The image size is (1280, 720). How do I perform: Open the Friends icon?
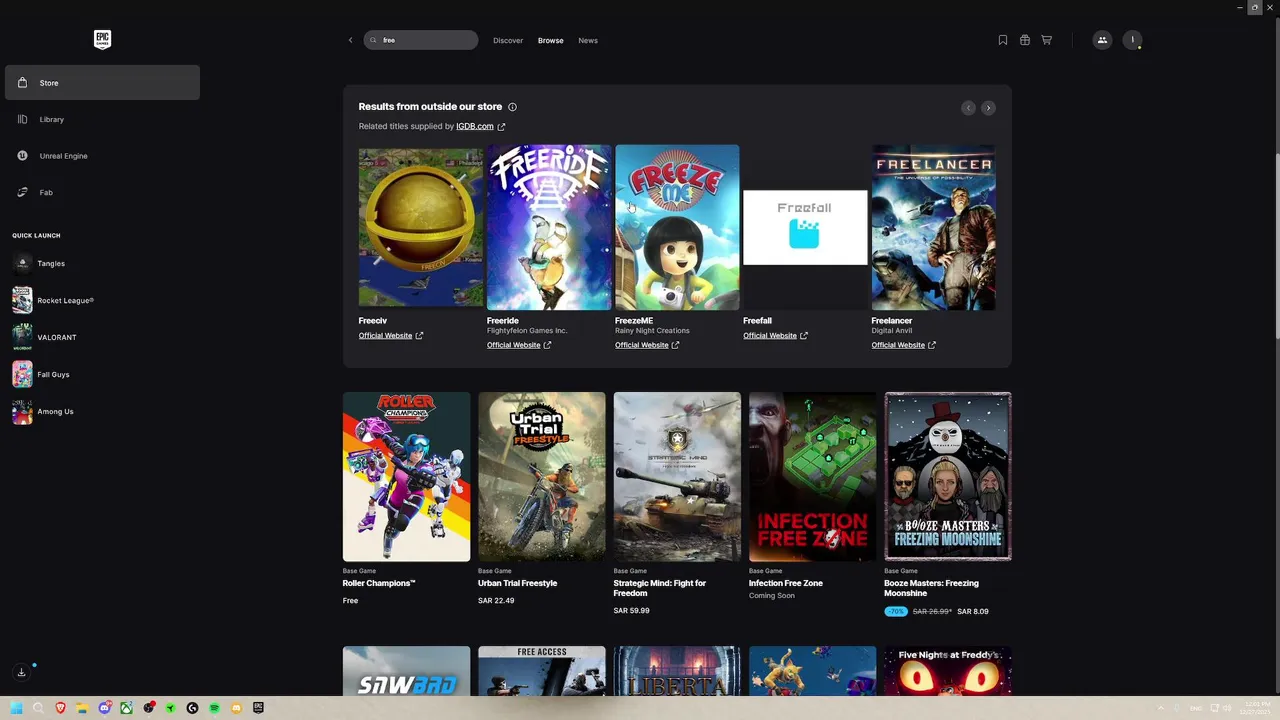(1102, 40)
